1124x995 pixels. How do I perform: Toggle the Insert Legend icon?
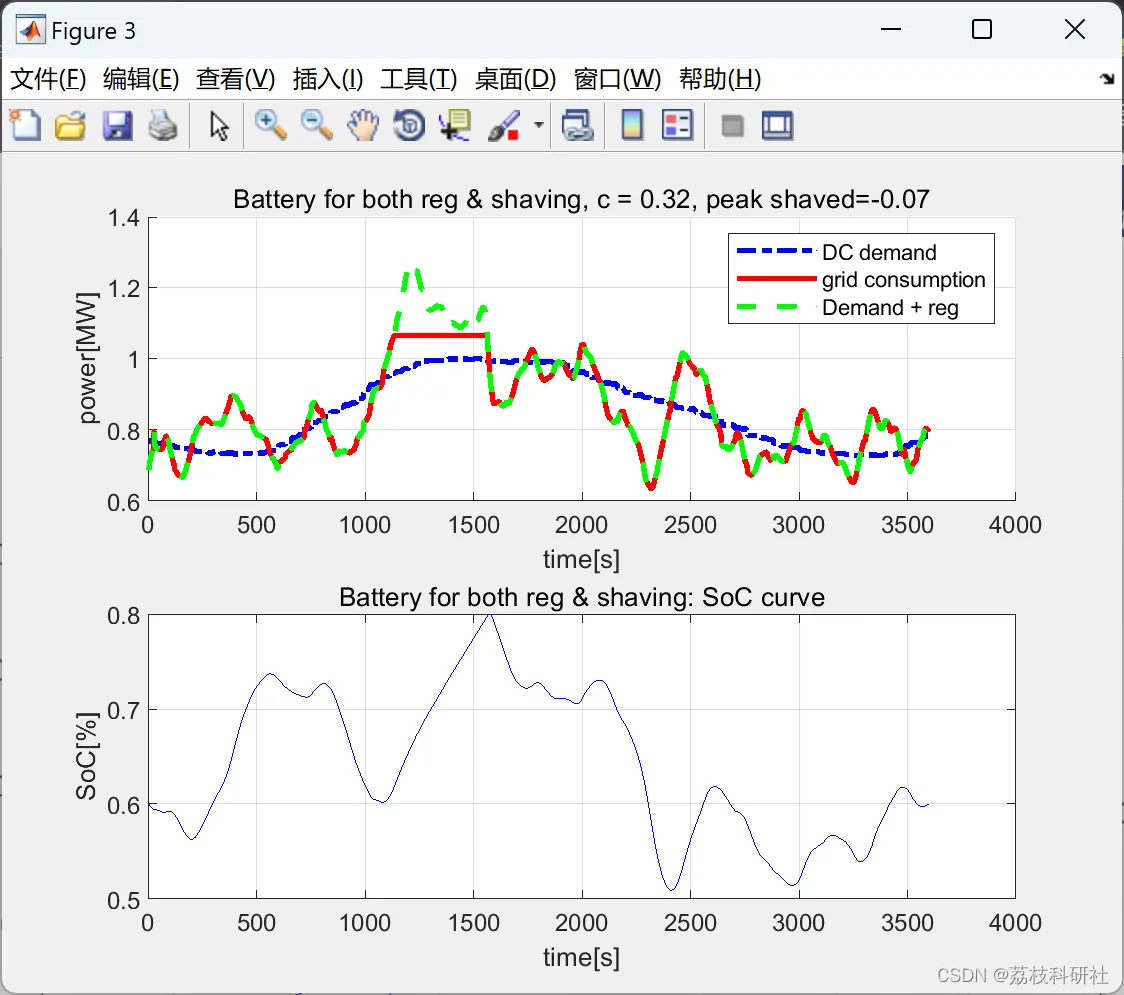tap(677, 125)
